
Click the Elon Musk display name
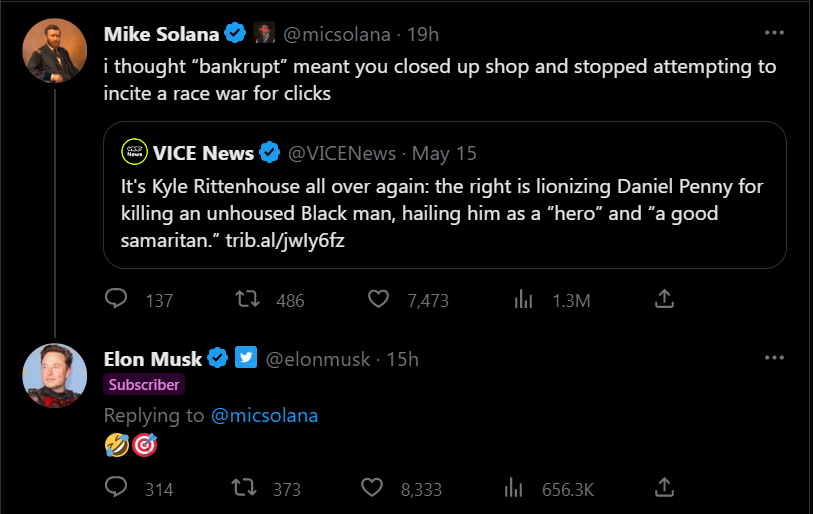tap(153, 359)
